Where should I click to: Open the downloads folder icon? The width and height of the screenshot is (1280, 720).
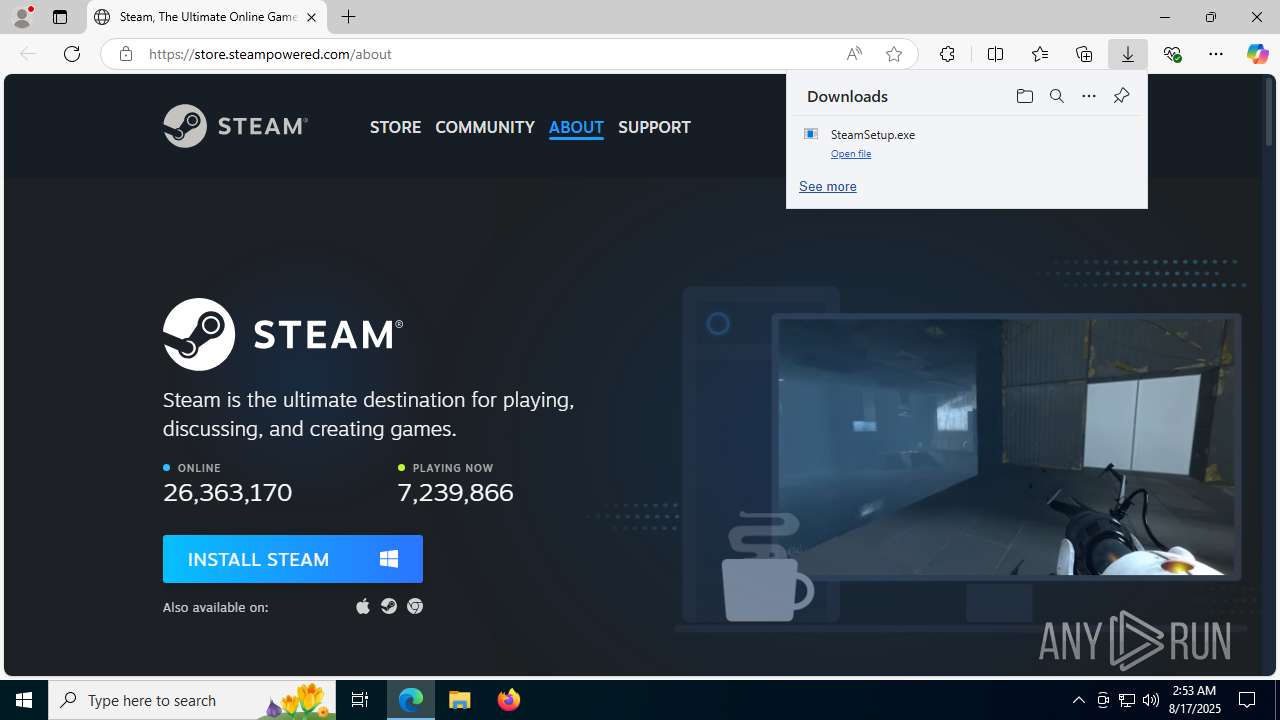(1024, 96)
